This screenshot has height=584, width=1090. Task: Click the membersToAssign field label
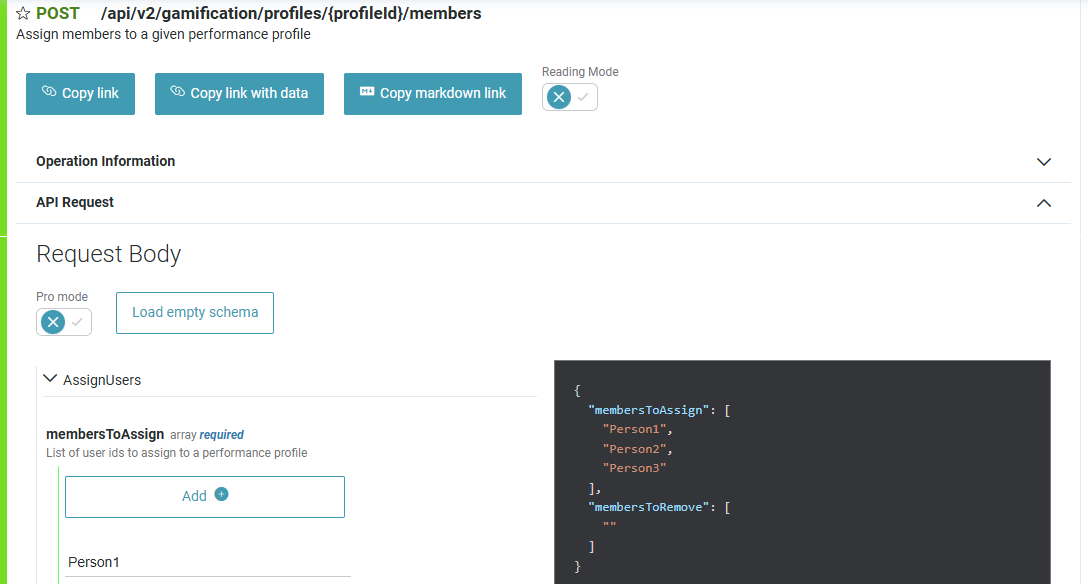[105, 434]
